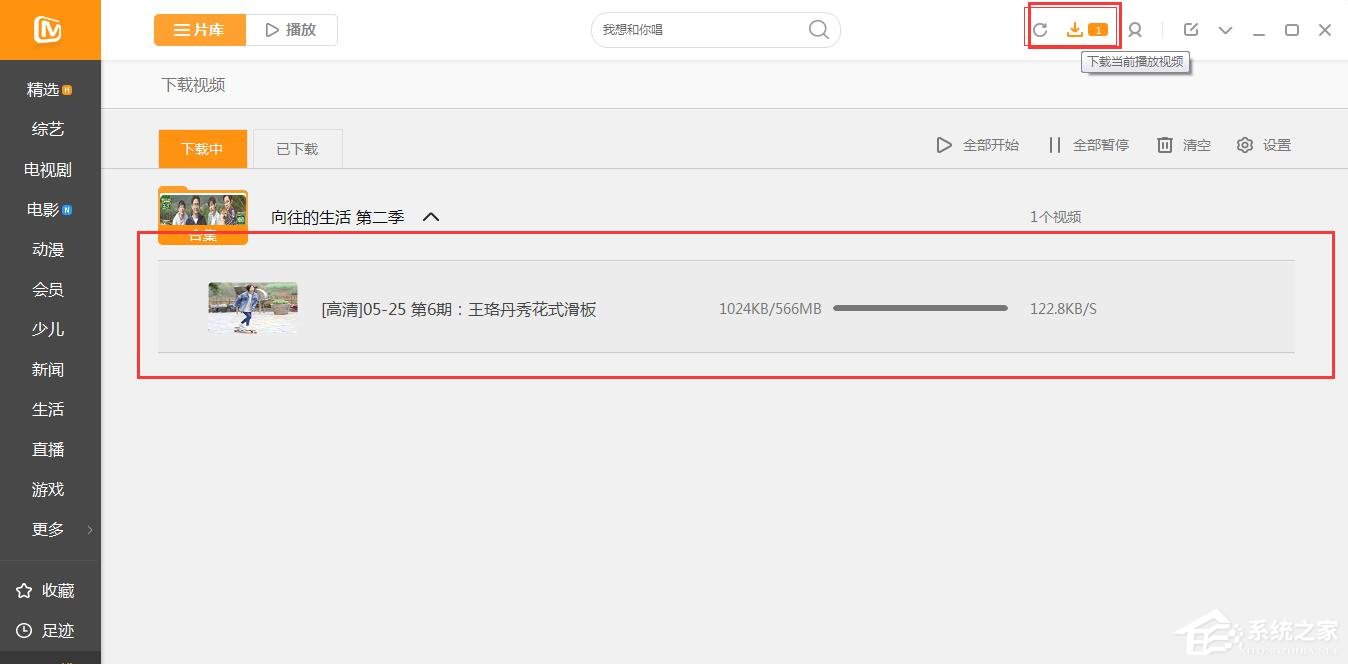Click the refresh icon in the toolbar

pos(1040,30)
